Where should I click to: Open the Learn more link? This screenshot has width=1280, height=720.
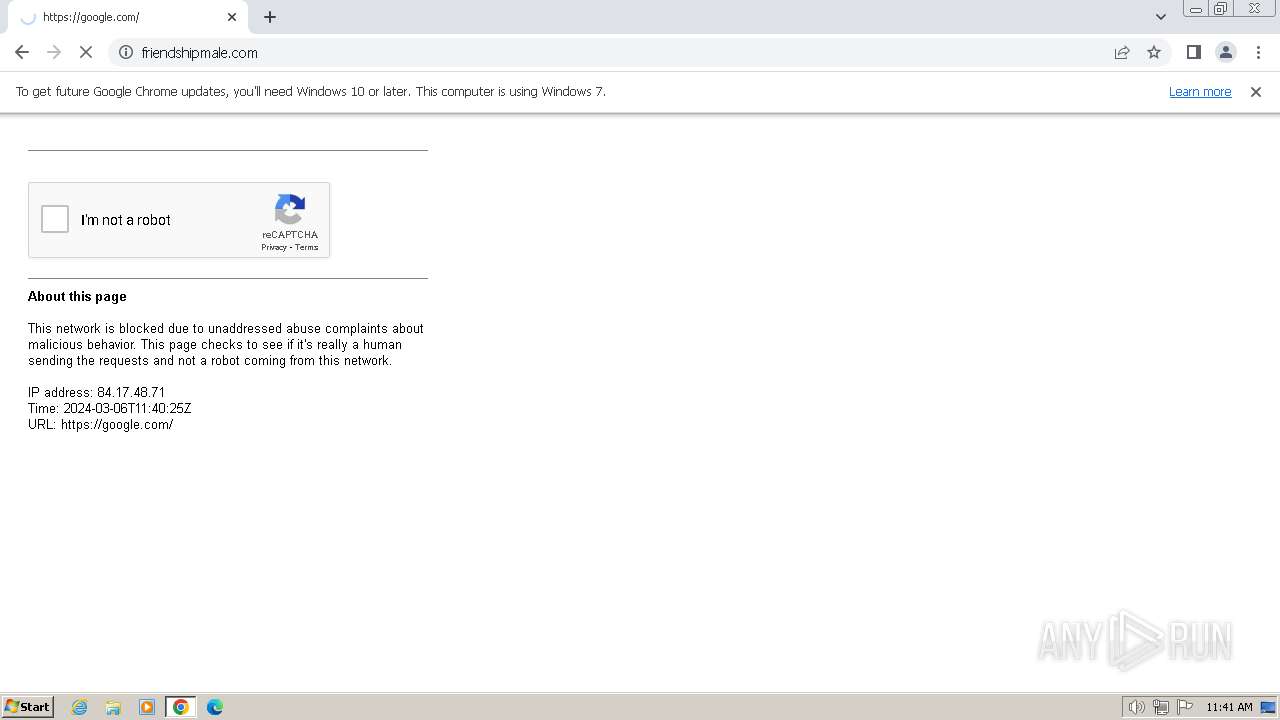click(1200, 91)
